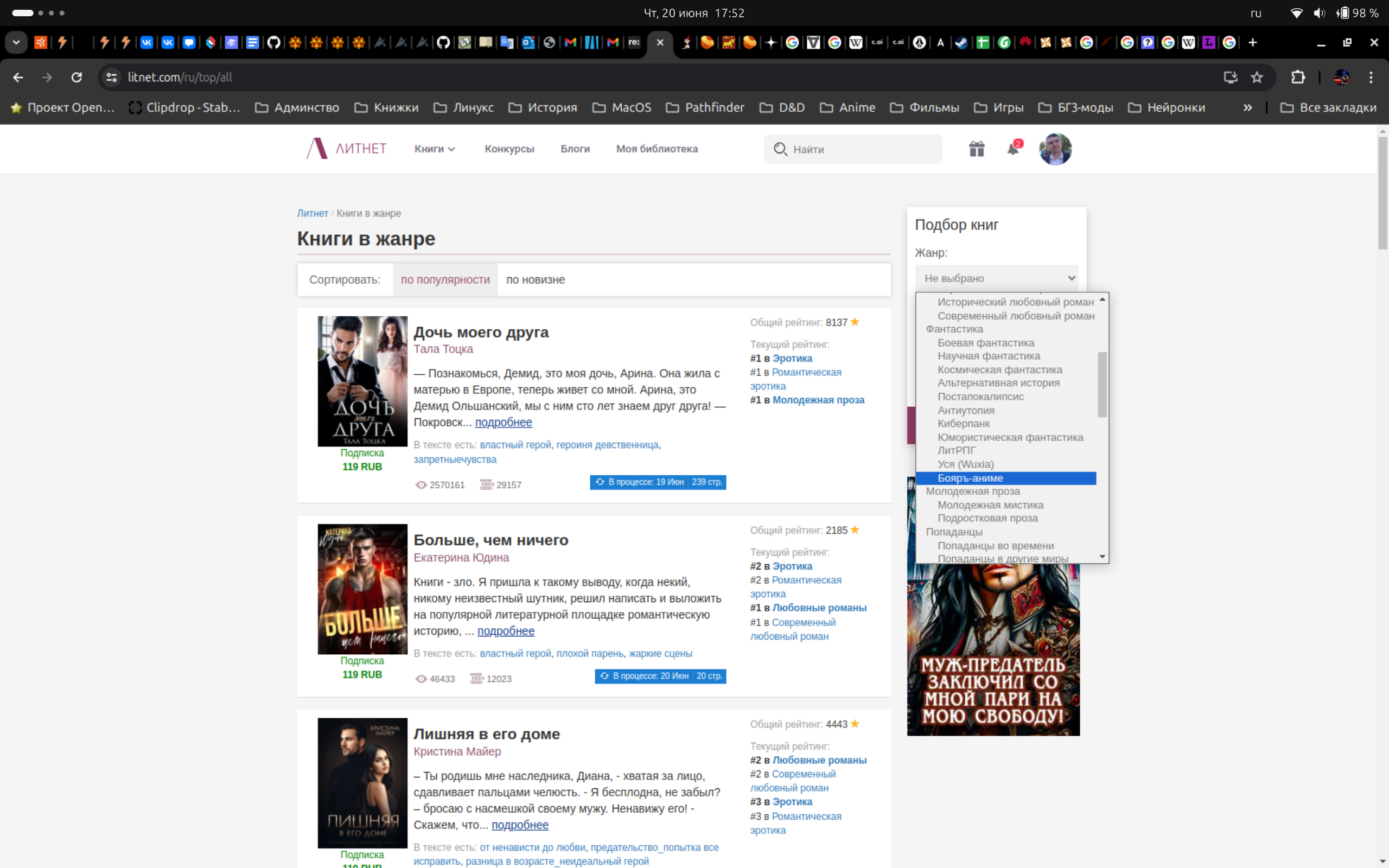
Task: Click the Найти search field
Action: point(852,149)
